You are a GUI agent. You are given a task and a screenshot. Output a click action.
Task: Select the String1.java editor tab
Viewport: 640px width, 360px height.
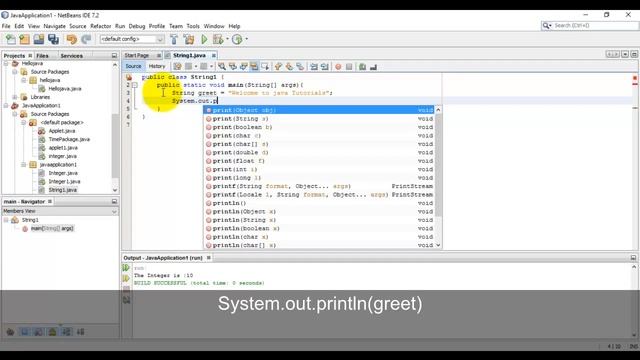(189, 55)
